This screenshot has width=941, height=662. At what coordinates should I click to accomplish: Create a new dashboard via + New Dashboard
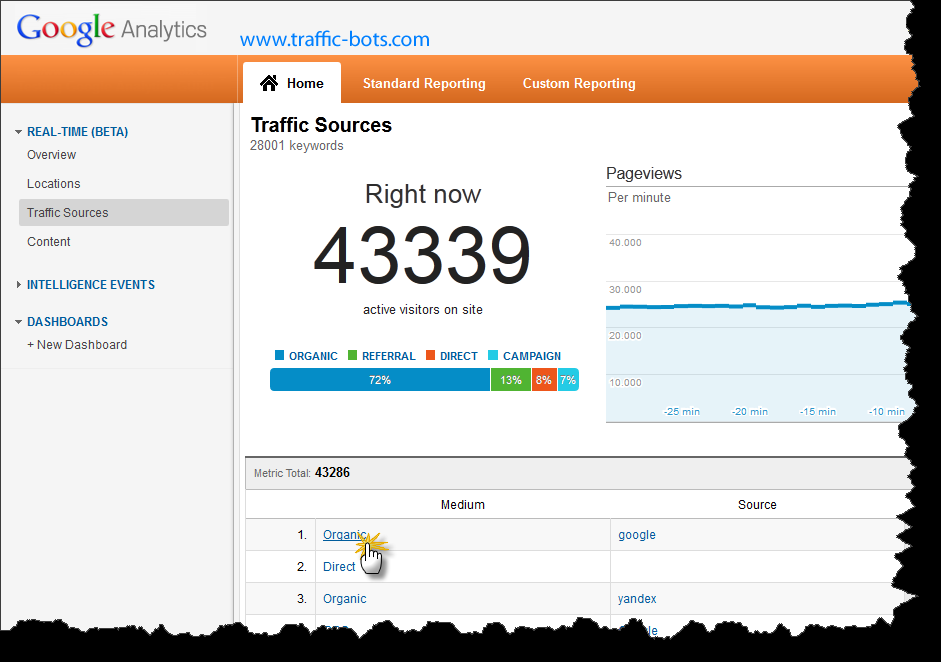click(x=77, y=345)
